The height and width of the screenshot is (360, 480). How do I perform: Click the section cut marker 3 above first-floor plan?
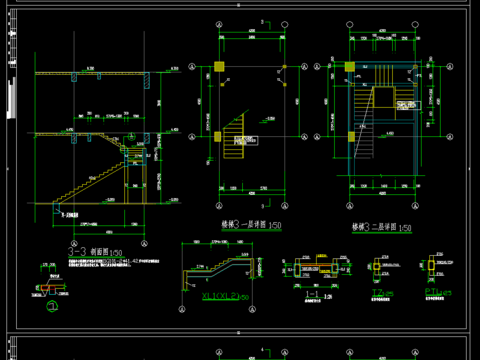click(266, 24)
